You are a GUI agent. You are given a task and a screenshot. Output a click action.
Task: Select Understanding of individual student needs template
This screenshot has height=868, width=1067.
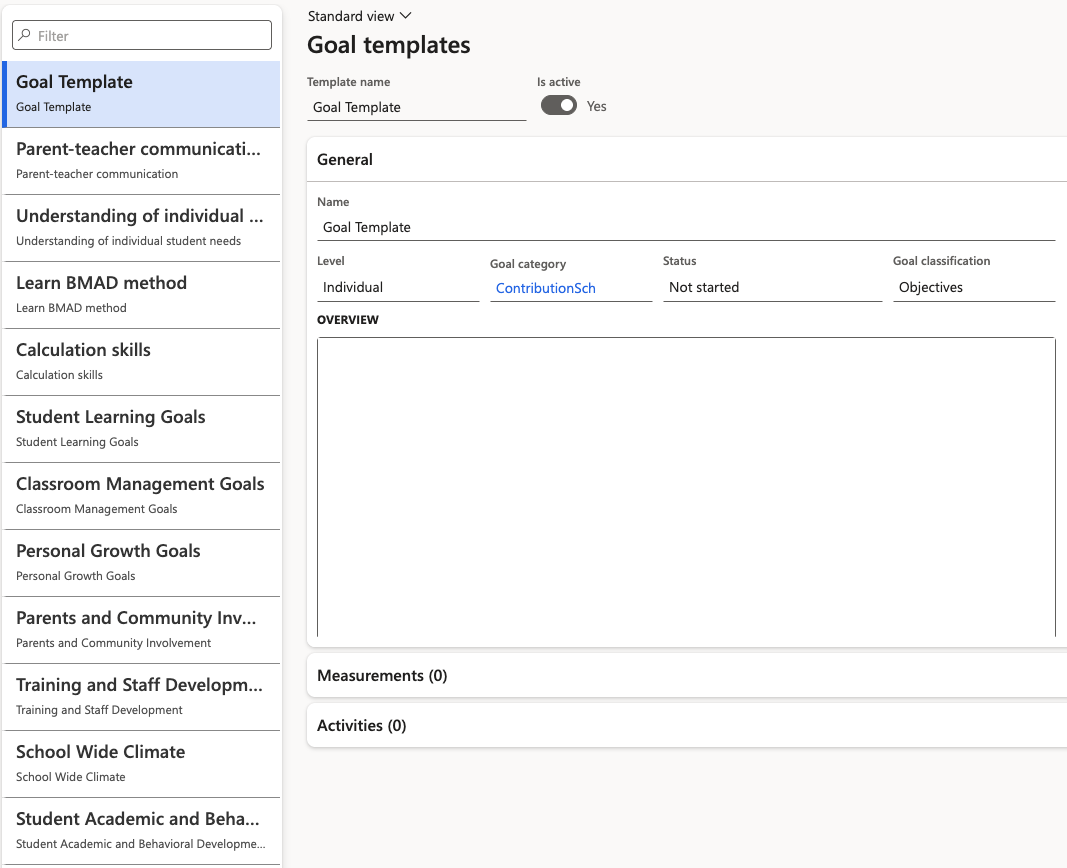click(x=142, y=228)
